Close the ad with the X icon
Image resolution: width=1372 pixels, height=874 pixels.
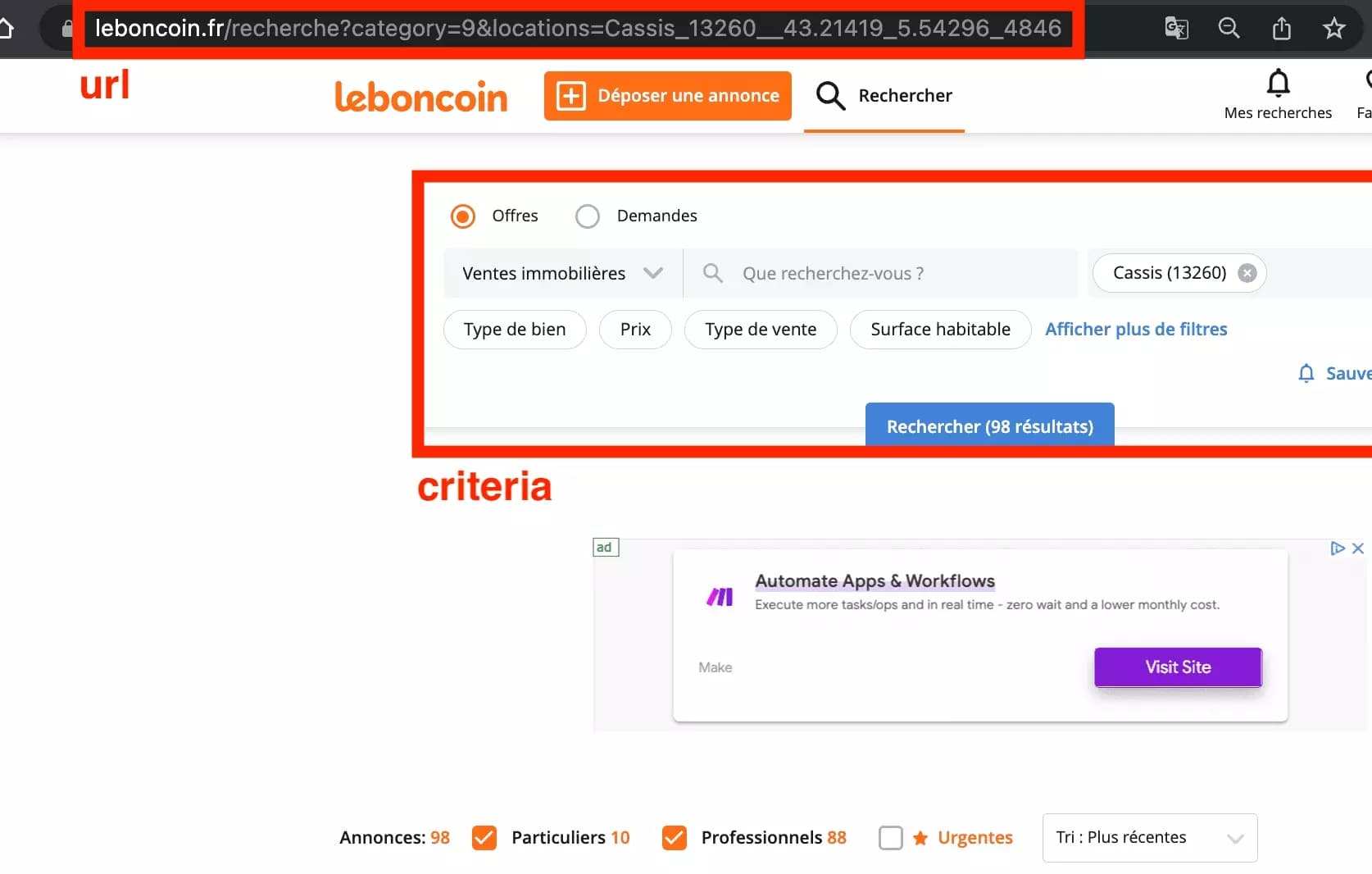coord(1358,548)
